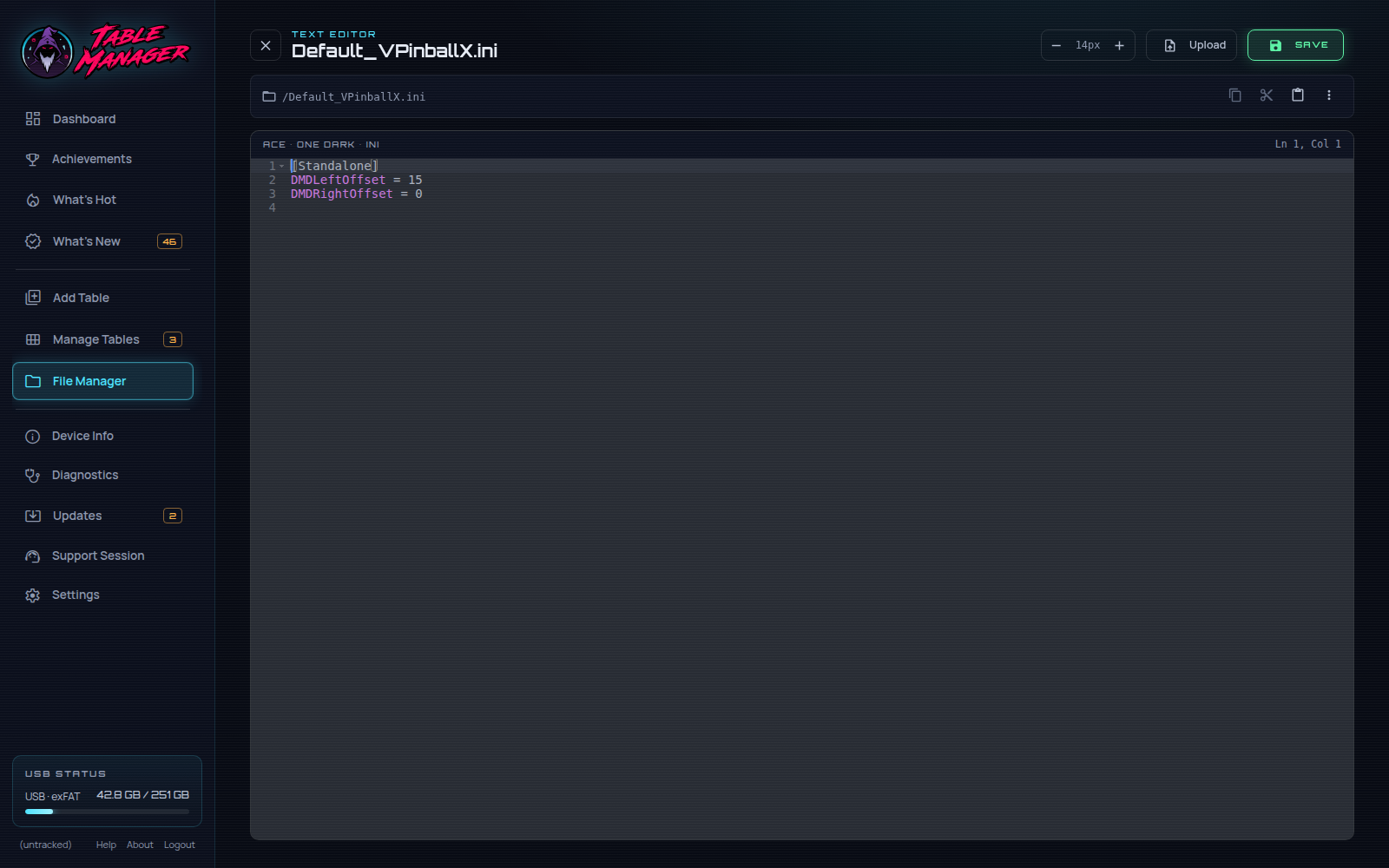Decrease font size with the minus button
Screen dimensions: 1389x868
[1057, 45]
